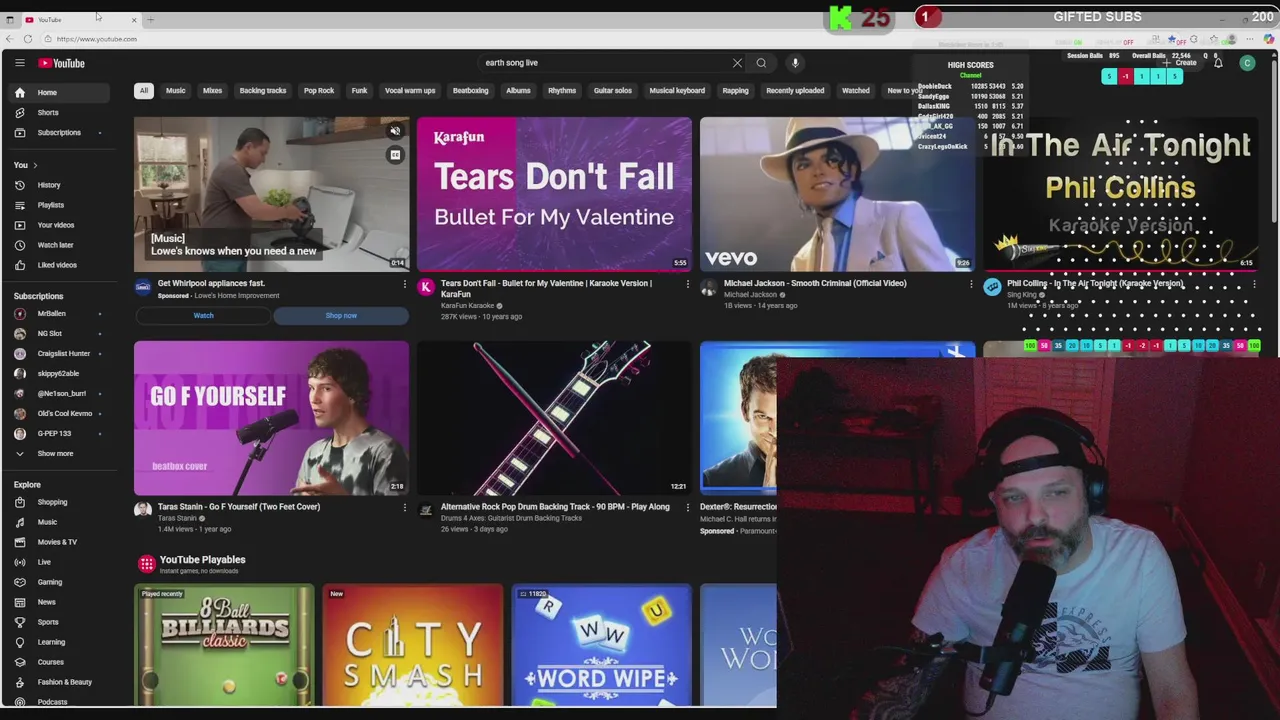Click the Create button
Viewport: 1280px width, 720px height.
click(1180, 63)
